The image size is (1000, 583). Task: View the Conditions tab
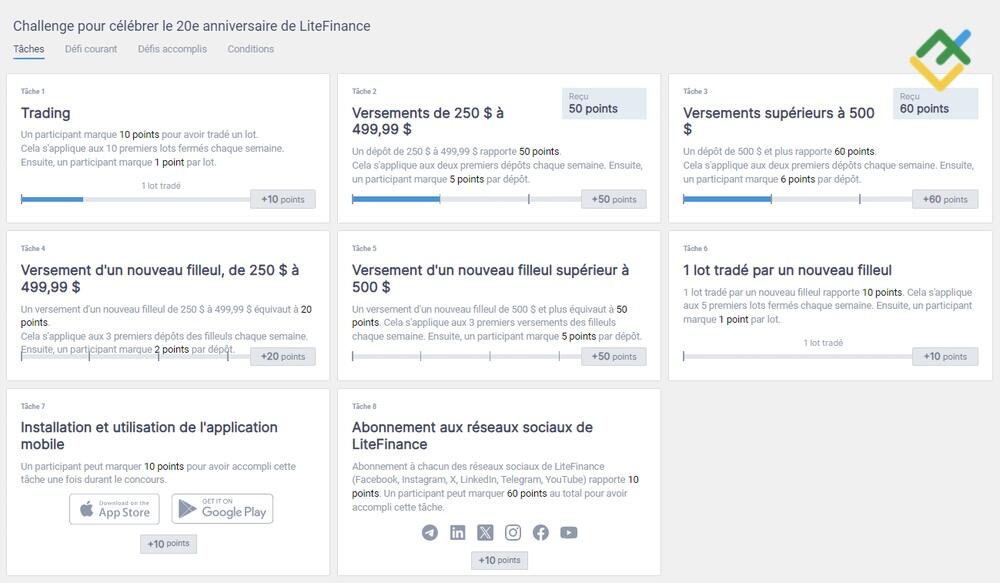pyautogui.click(x=251, y=49)
